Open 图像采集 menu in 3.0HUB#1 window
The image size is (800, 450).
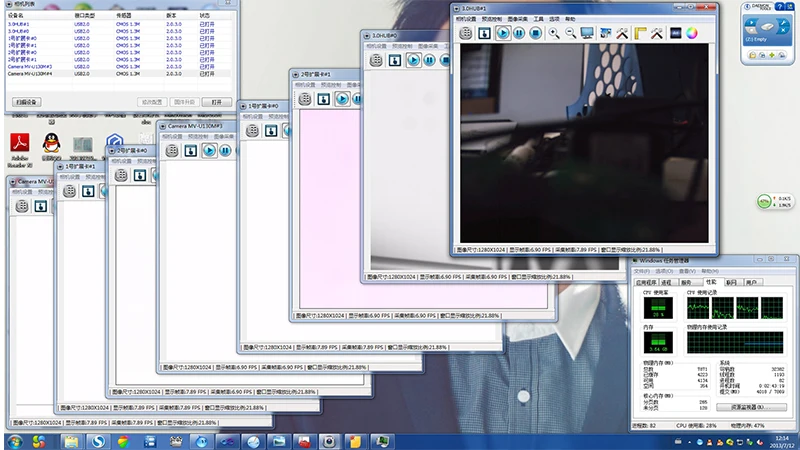[518, 19]
